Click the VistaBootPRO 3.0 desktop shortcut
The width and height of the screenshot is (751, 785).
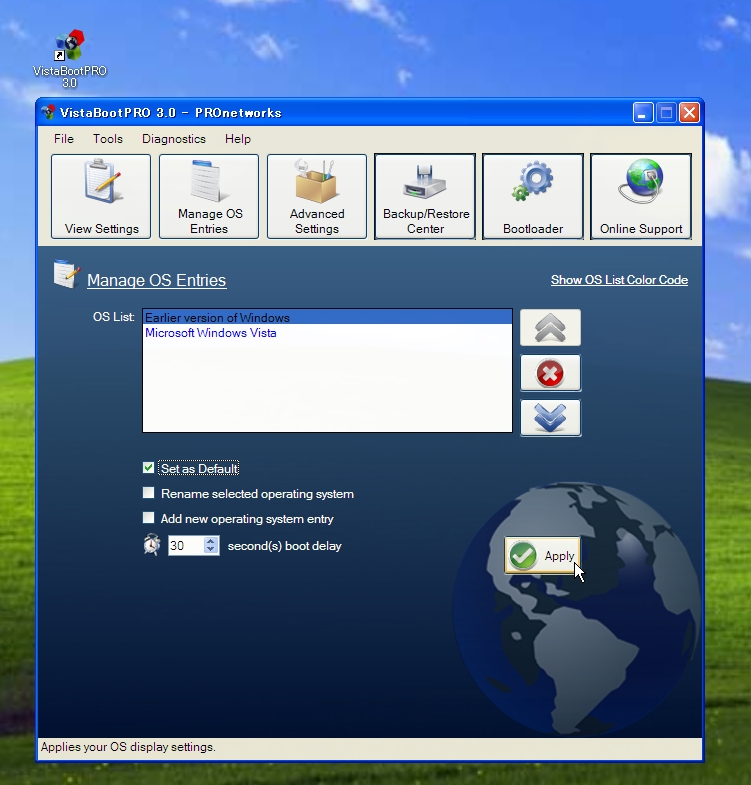point(70,59)
